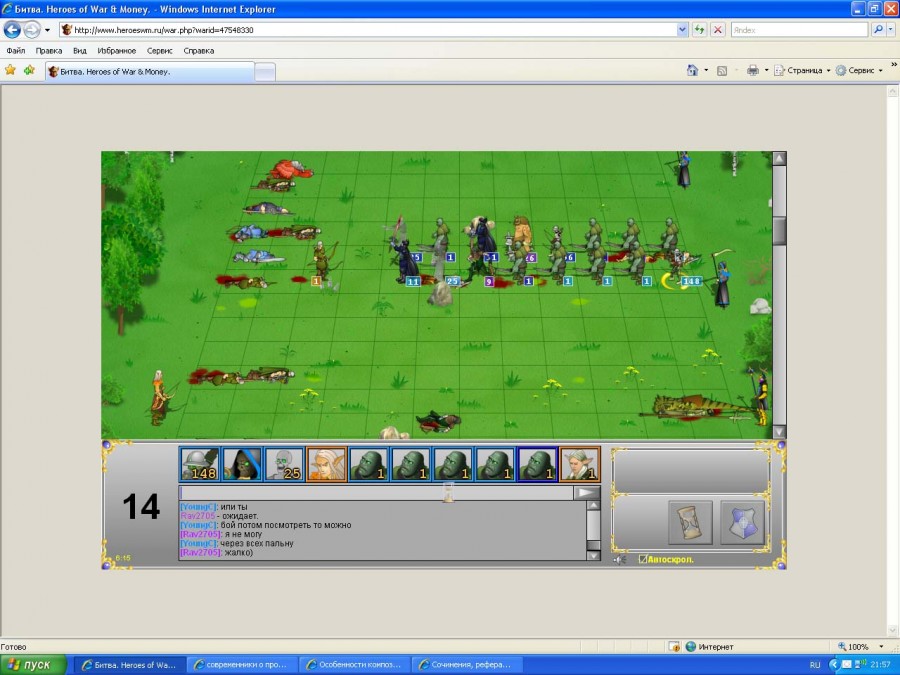Open the 100% zoom level dropdown
This screenshot has width=900, height=675.
(882, 647)
